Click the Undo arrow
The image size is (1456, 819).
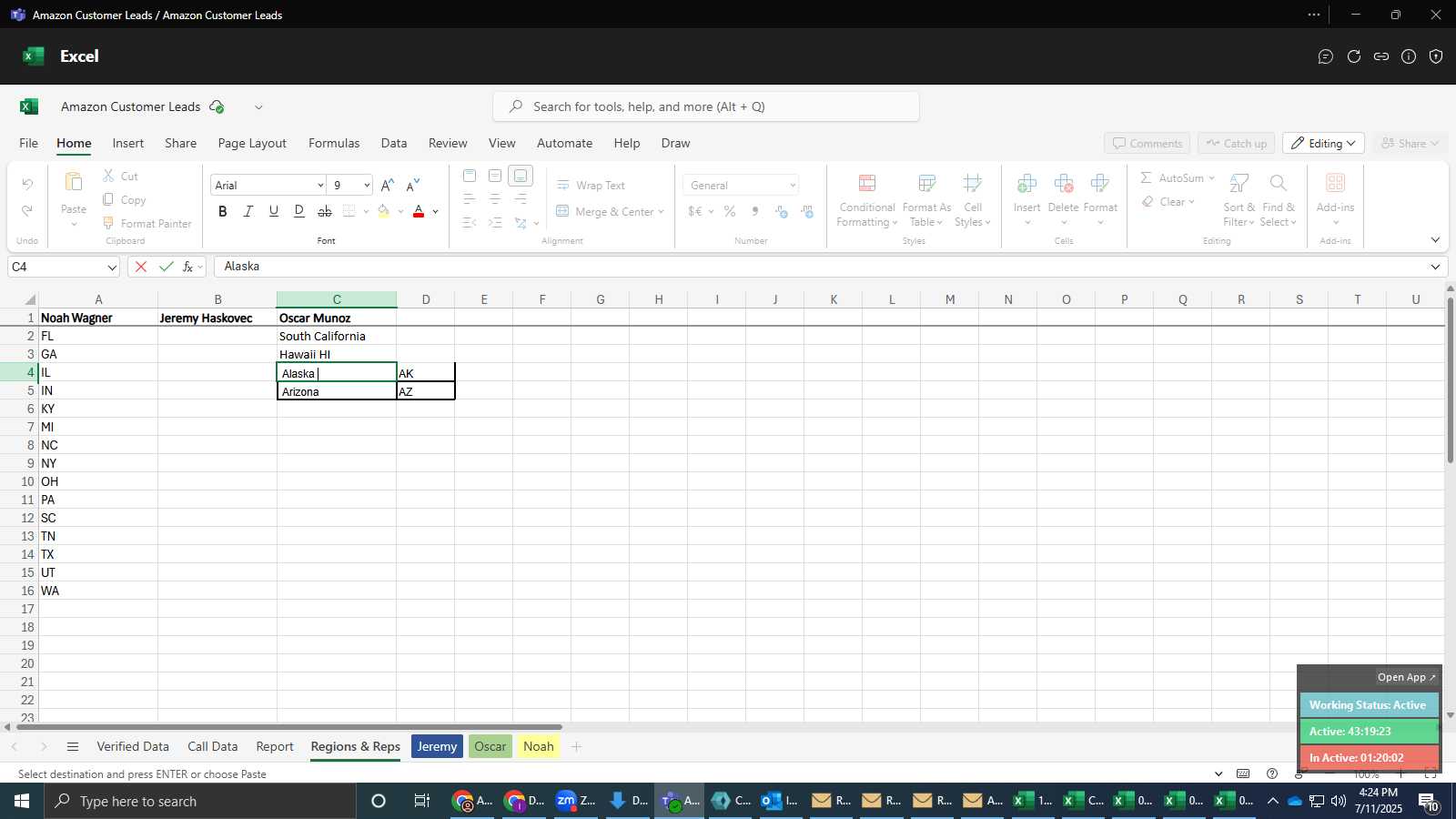(x=27, y=185)
